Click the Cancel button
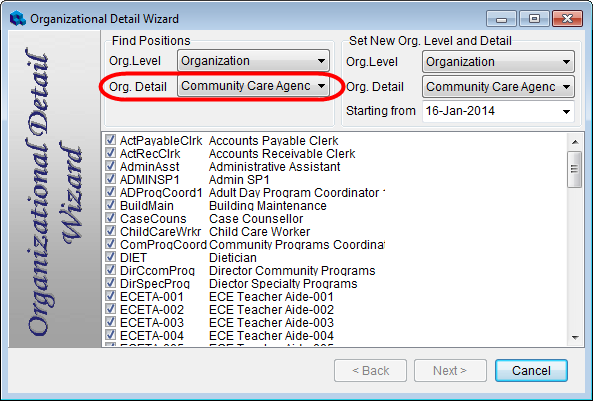This screenshot has width=593, height=401. point(531,371)
